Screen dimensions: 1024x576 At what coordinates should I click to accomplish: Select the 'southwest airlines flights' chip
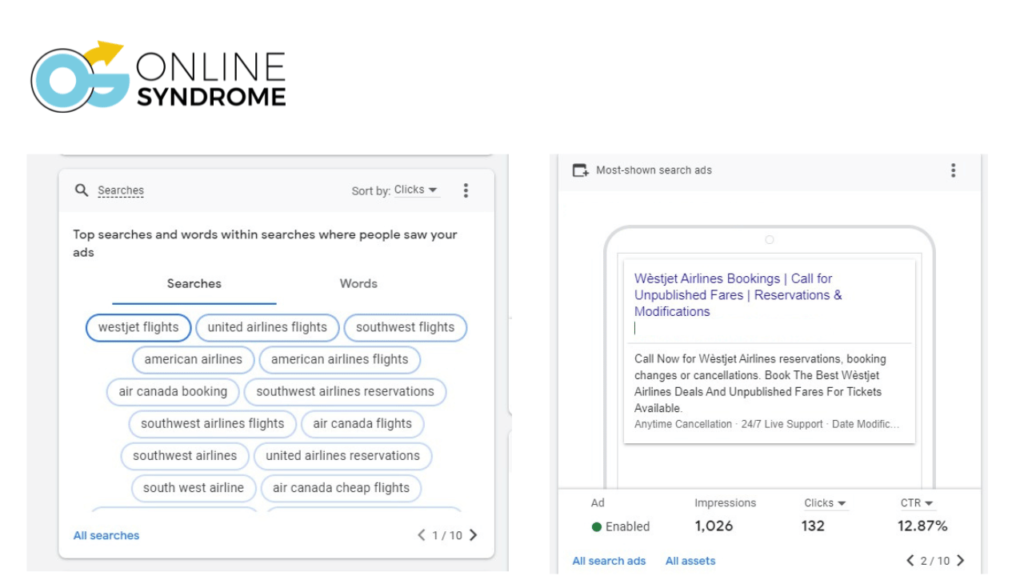(212, 423)
